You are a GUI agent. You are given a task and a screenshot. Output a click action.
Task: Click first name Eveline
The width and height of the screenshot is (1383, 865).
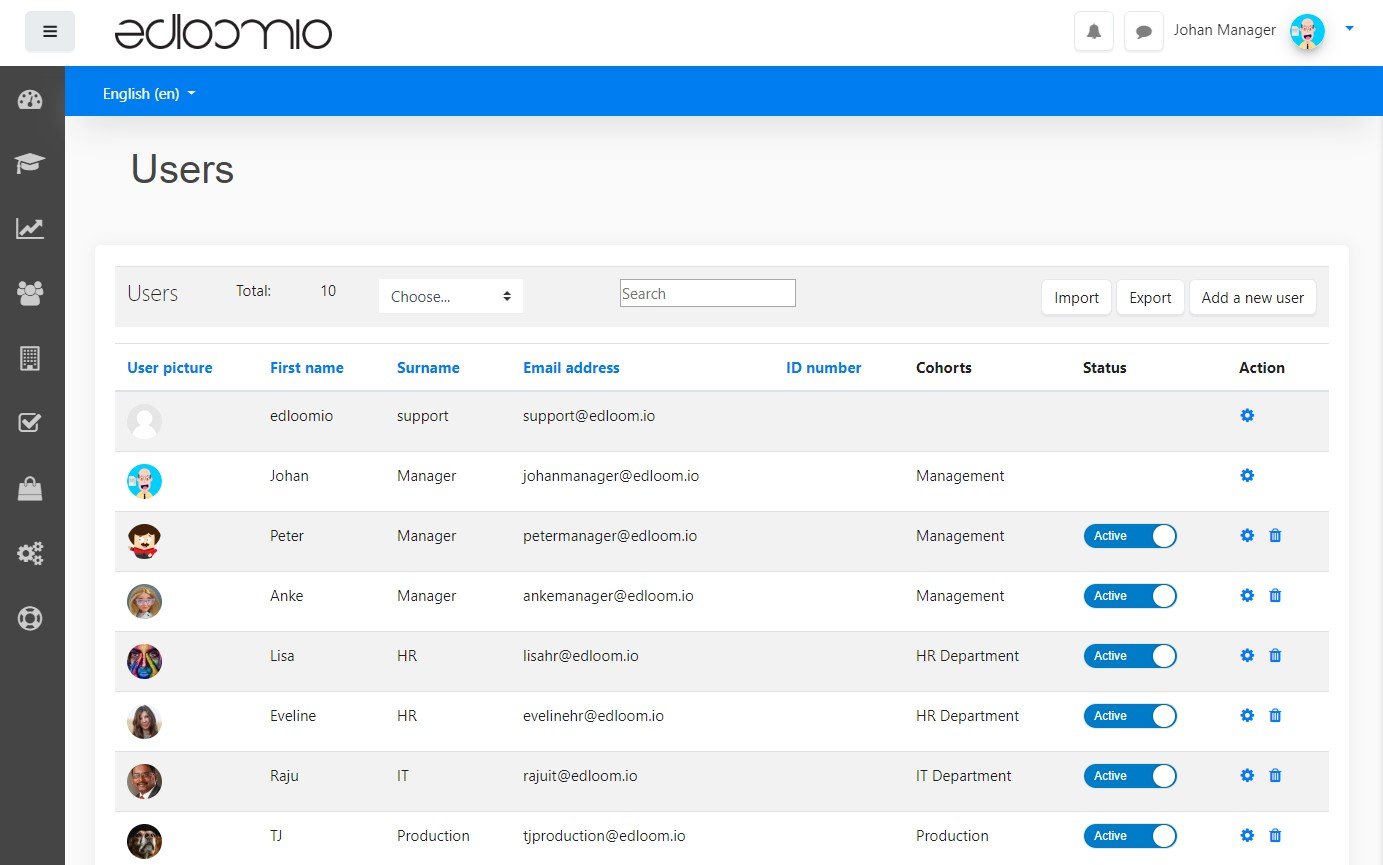(x=293, y=715)
